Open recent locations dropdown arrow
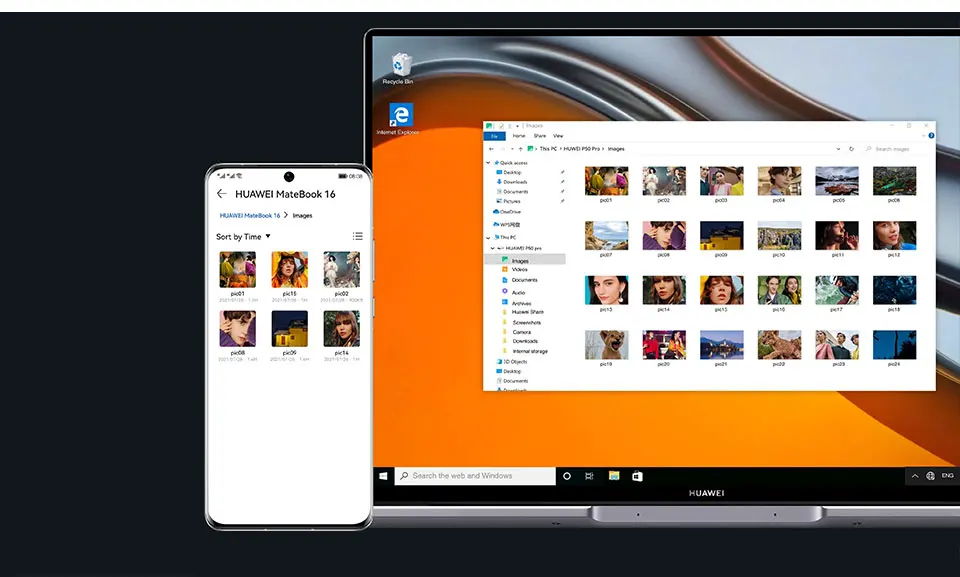960x577 pixels. [x=512, y=149]
